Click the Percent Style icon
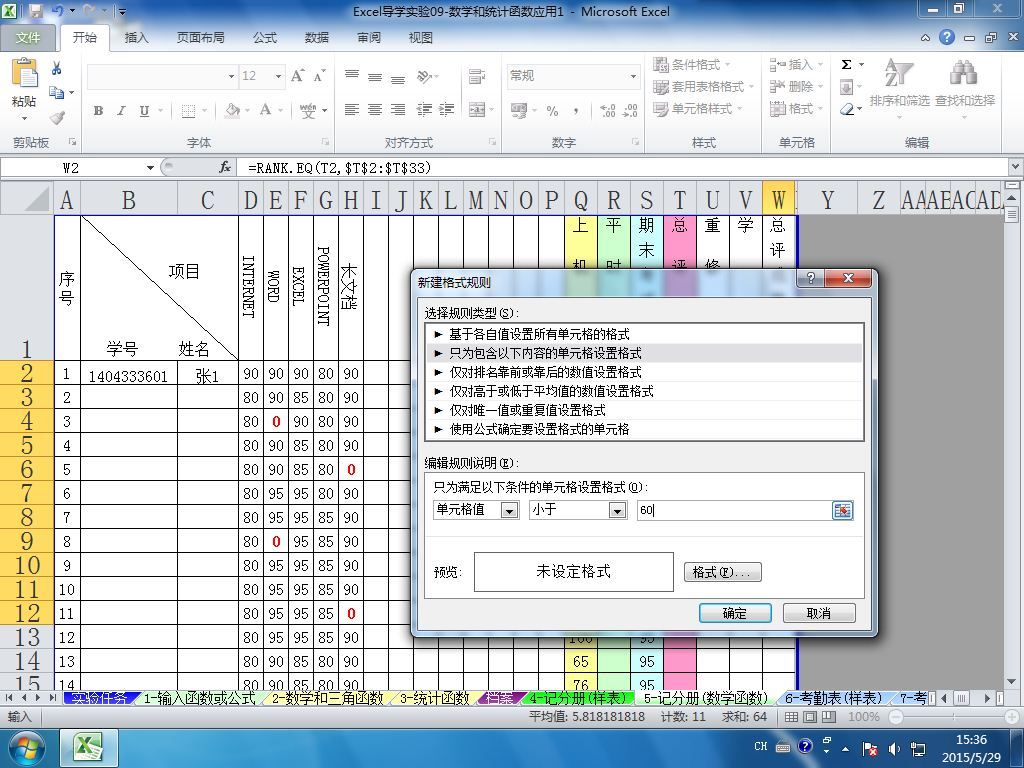The height and width of the screenshot is (768, 1024). (x=552, y=110)
